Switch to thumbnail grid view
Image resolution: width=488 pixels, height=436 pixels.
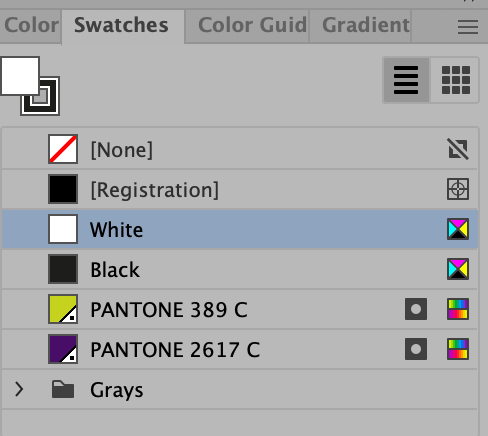coord(455,80)
